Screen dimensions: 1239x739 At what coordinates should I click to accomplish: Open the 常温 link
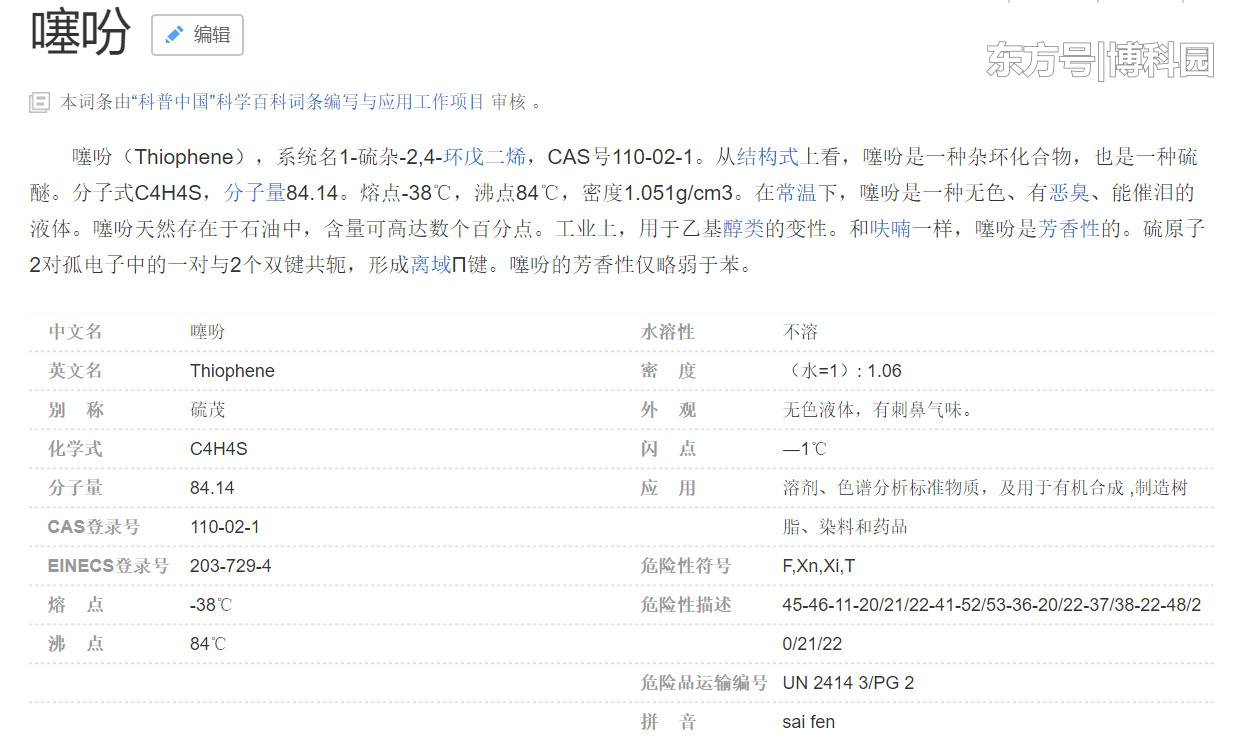tap(798, 193)
